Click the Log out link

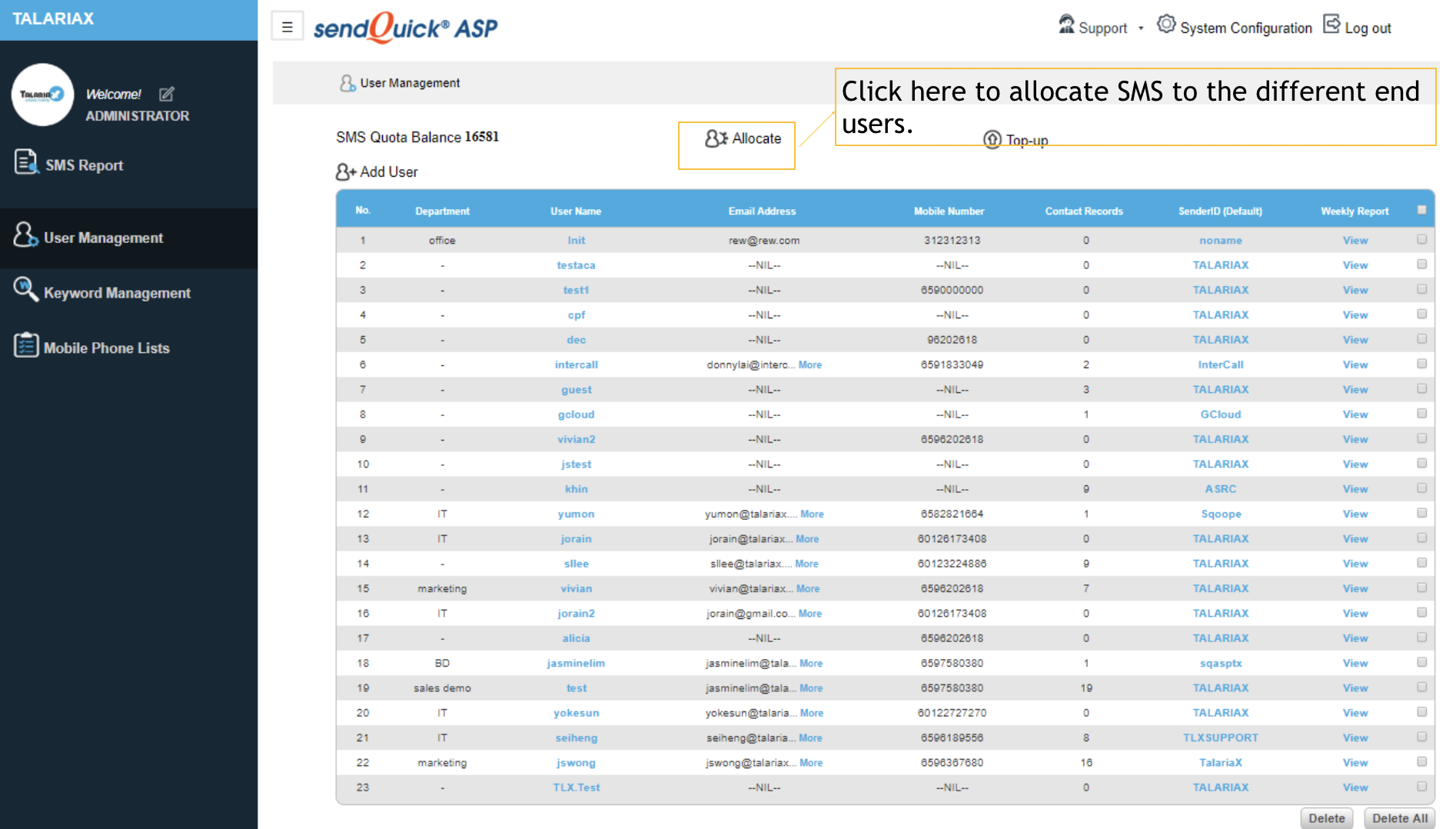(x=1368, y=28)
